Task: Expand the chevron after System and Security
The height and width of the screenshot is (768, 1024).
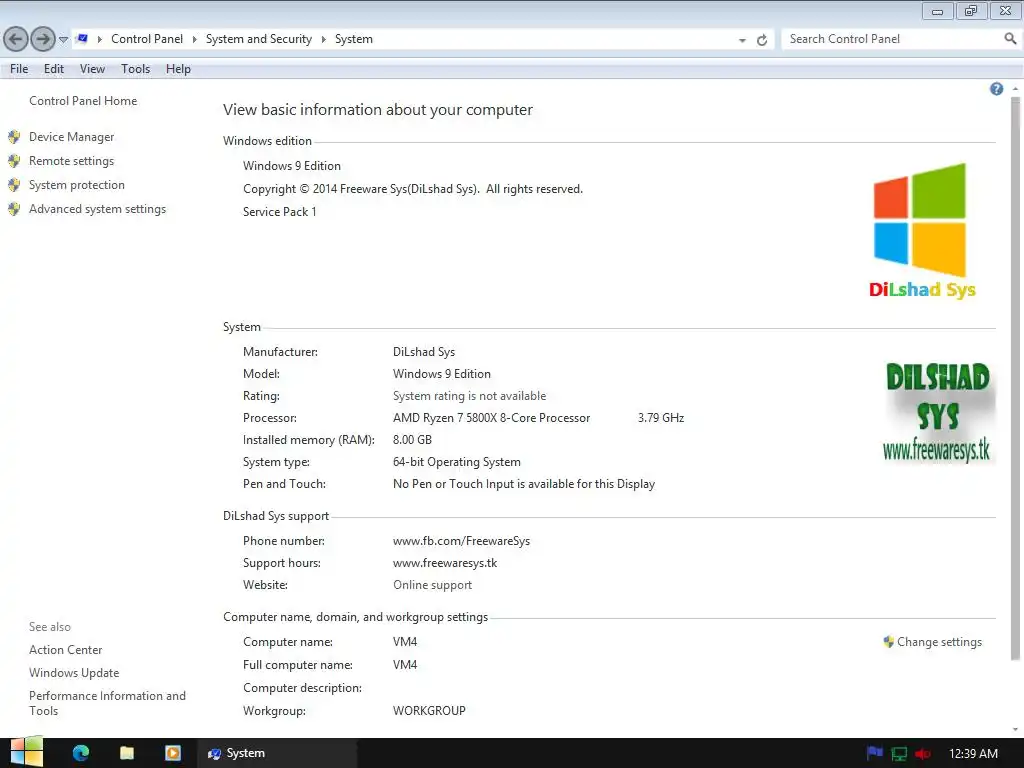Action: point(323,39)
